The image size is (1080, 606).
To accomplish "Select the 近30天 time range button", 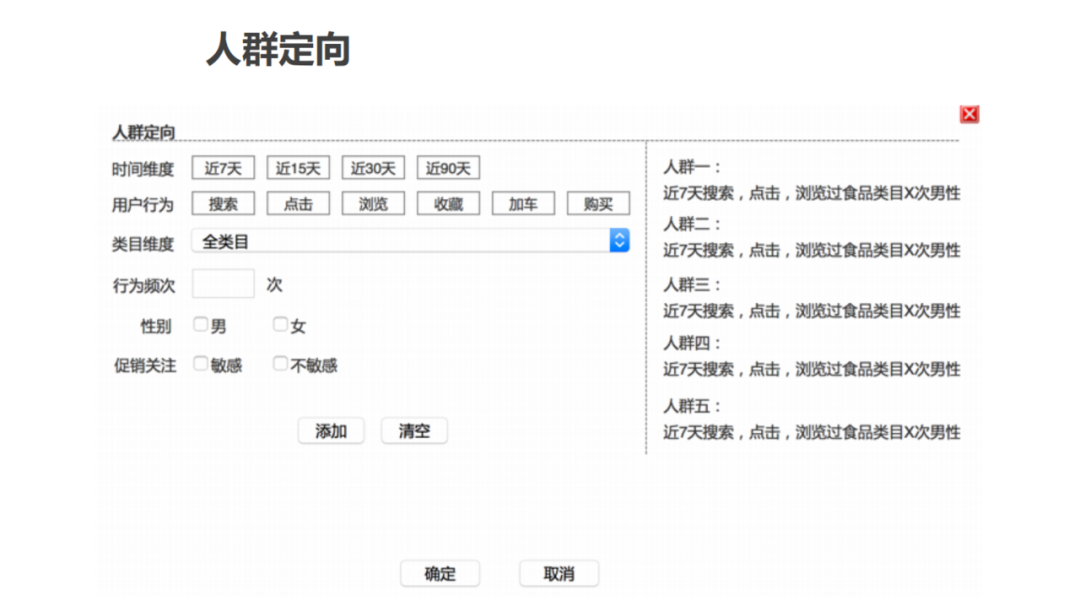I will coord(373,167).
